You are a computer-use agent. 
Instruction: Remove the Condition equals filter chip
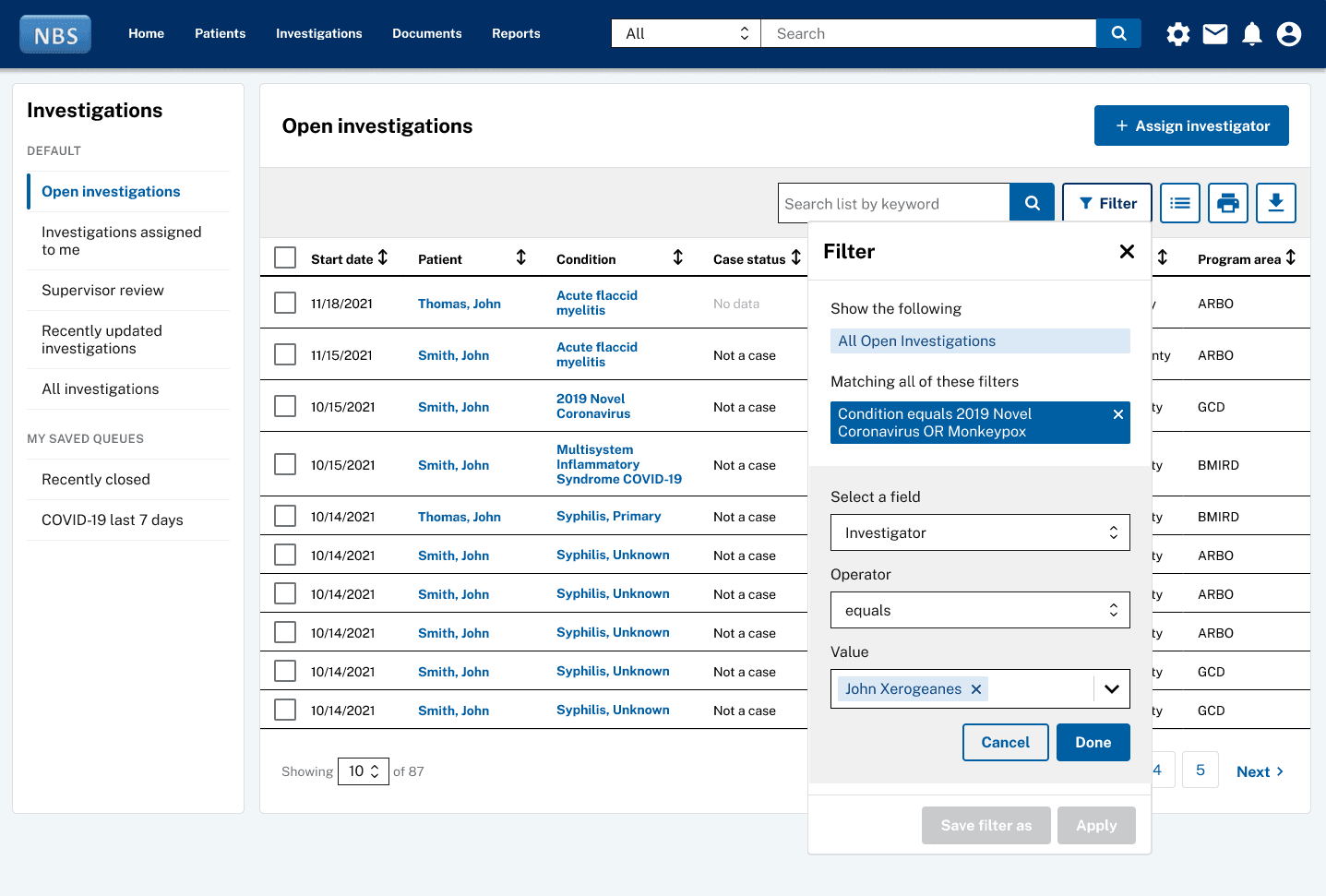click(x=1118, y=414)
